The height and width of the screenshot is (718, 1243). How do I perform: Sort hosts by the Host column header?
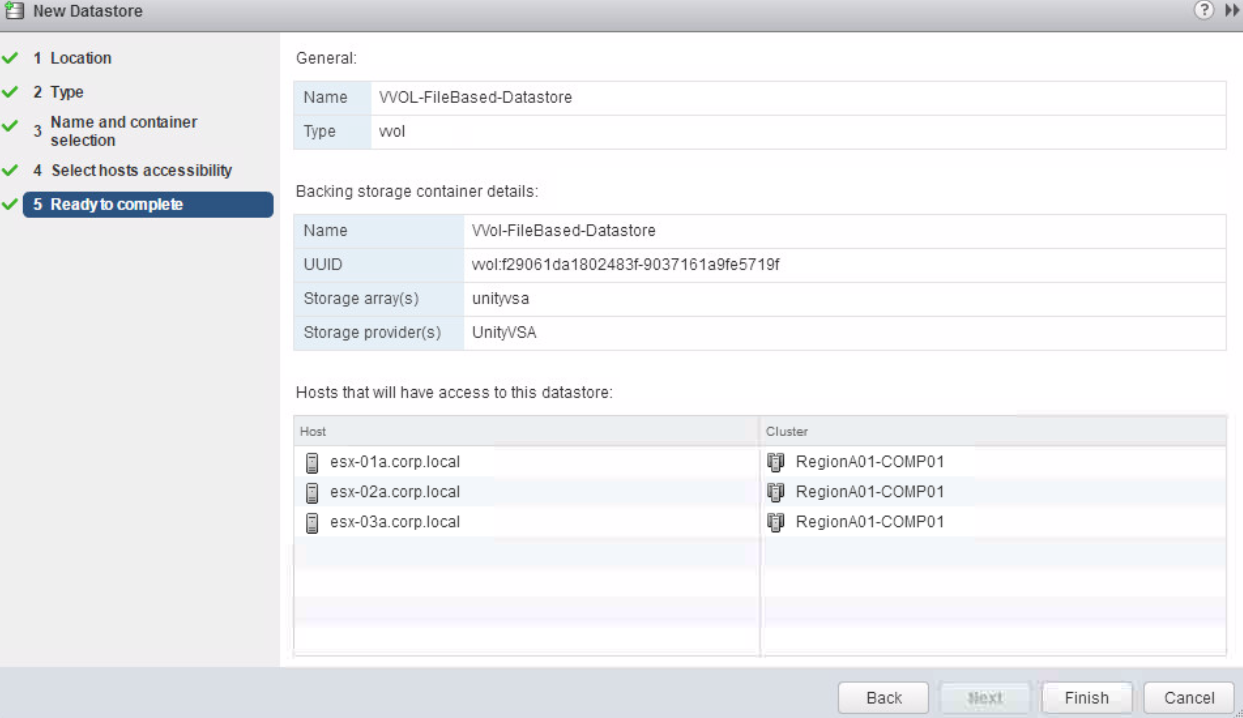[526, 432]
